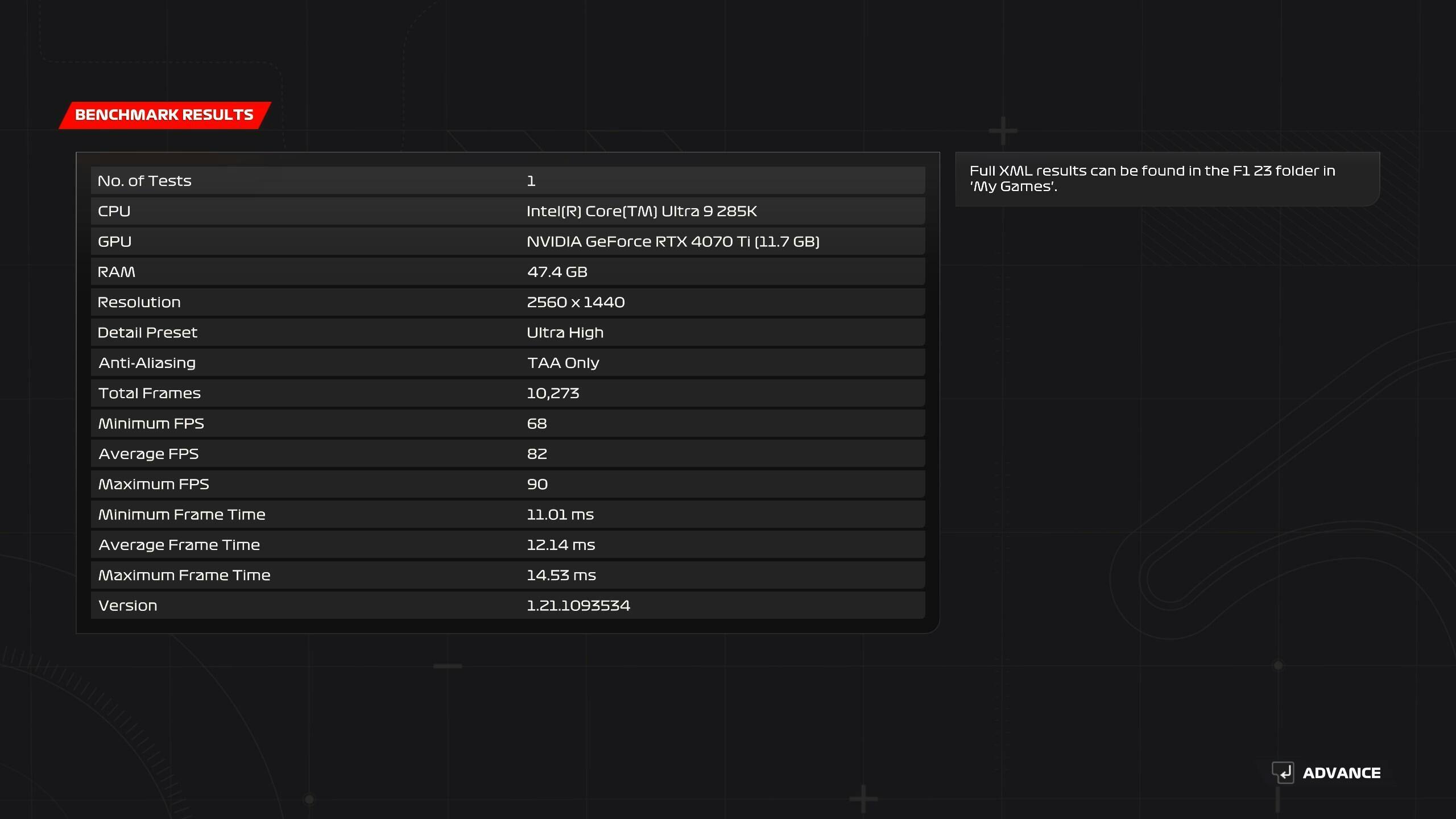This screenshot has width=1456, height=819.
Task: Select the Resolution row label
Action: pyautogui.click(x=139, y=302)
